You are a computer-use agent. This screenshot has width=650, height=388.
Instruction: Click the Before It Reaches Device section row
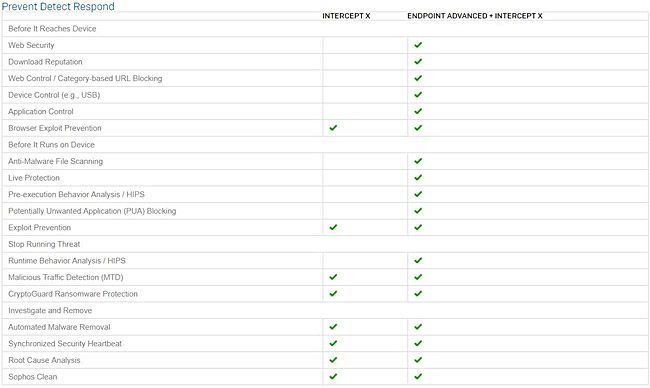325,29
